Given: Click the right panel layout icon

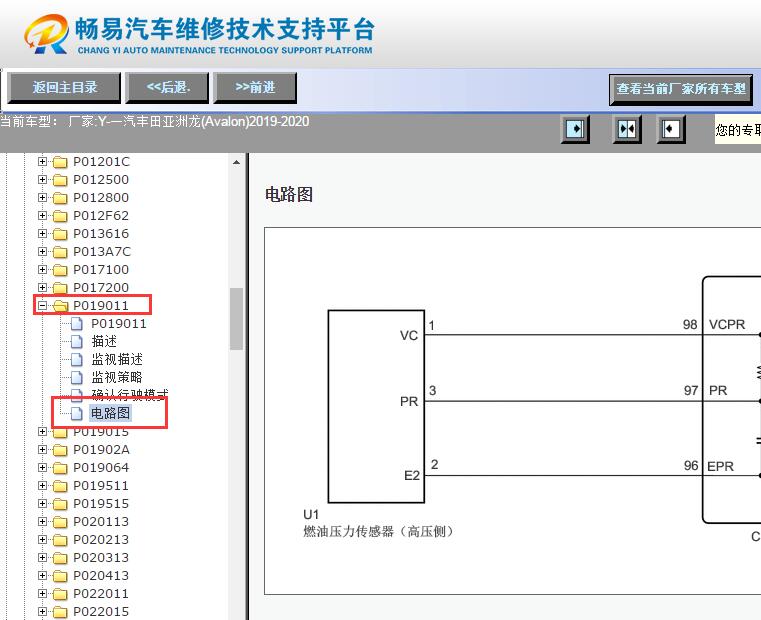Looking at the screenshot, I should (671, 129).
